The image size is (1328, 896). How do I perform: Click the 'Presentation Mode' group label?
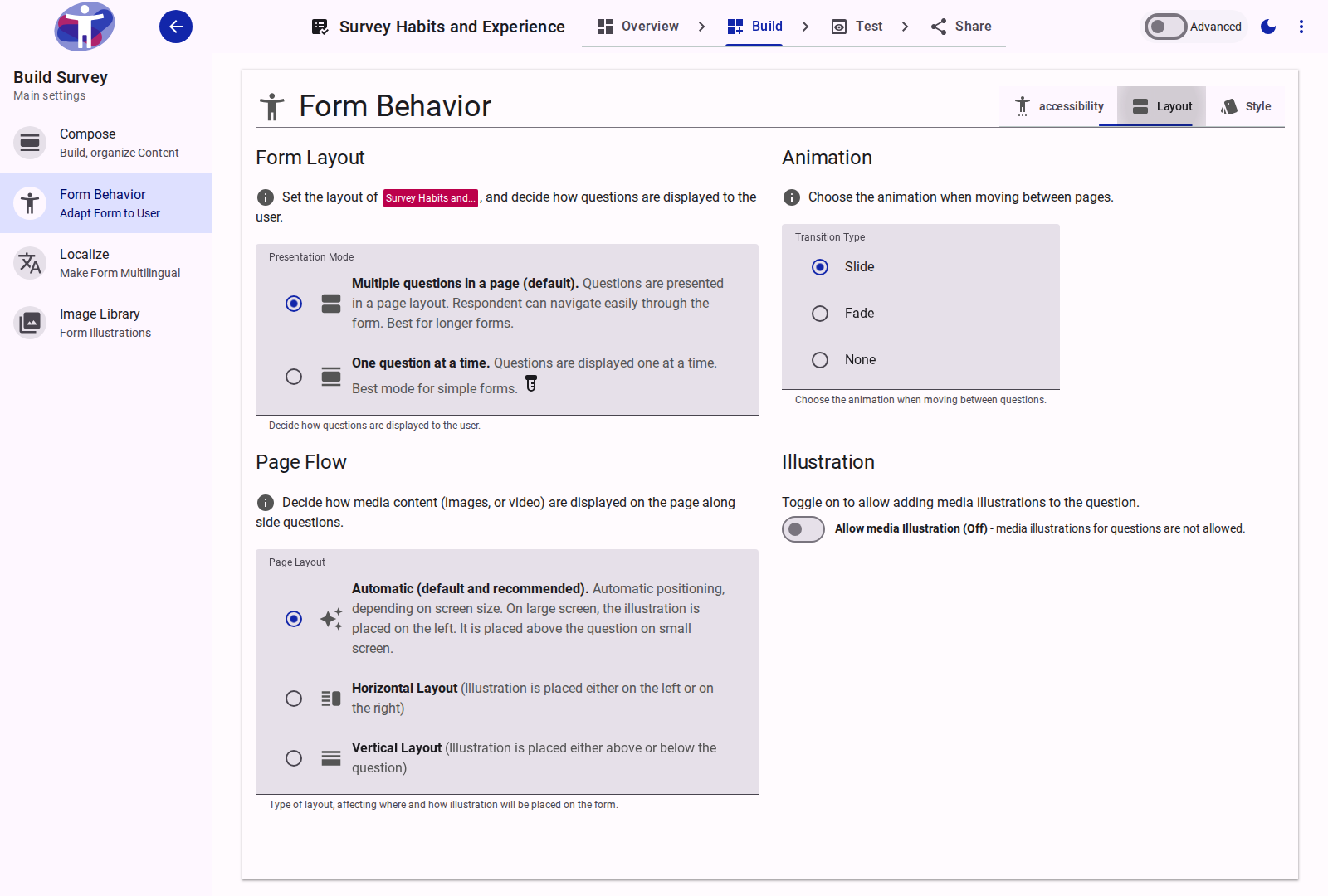coord(311,257)
